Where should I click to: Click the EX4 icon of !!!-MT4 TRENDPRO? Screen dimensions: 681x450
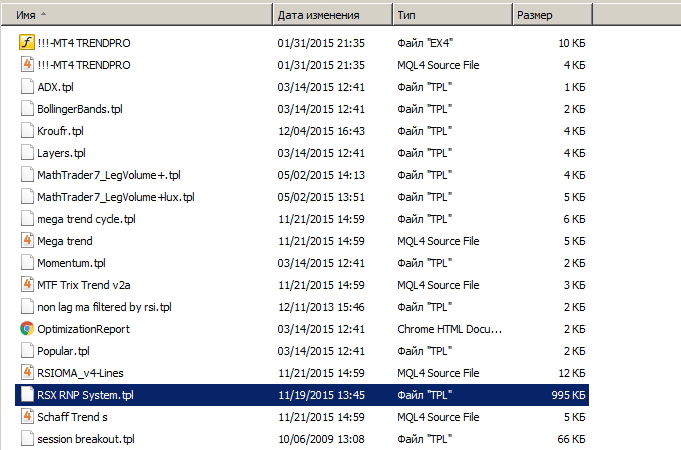click(x=27, y=43)
